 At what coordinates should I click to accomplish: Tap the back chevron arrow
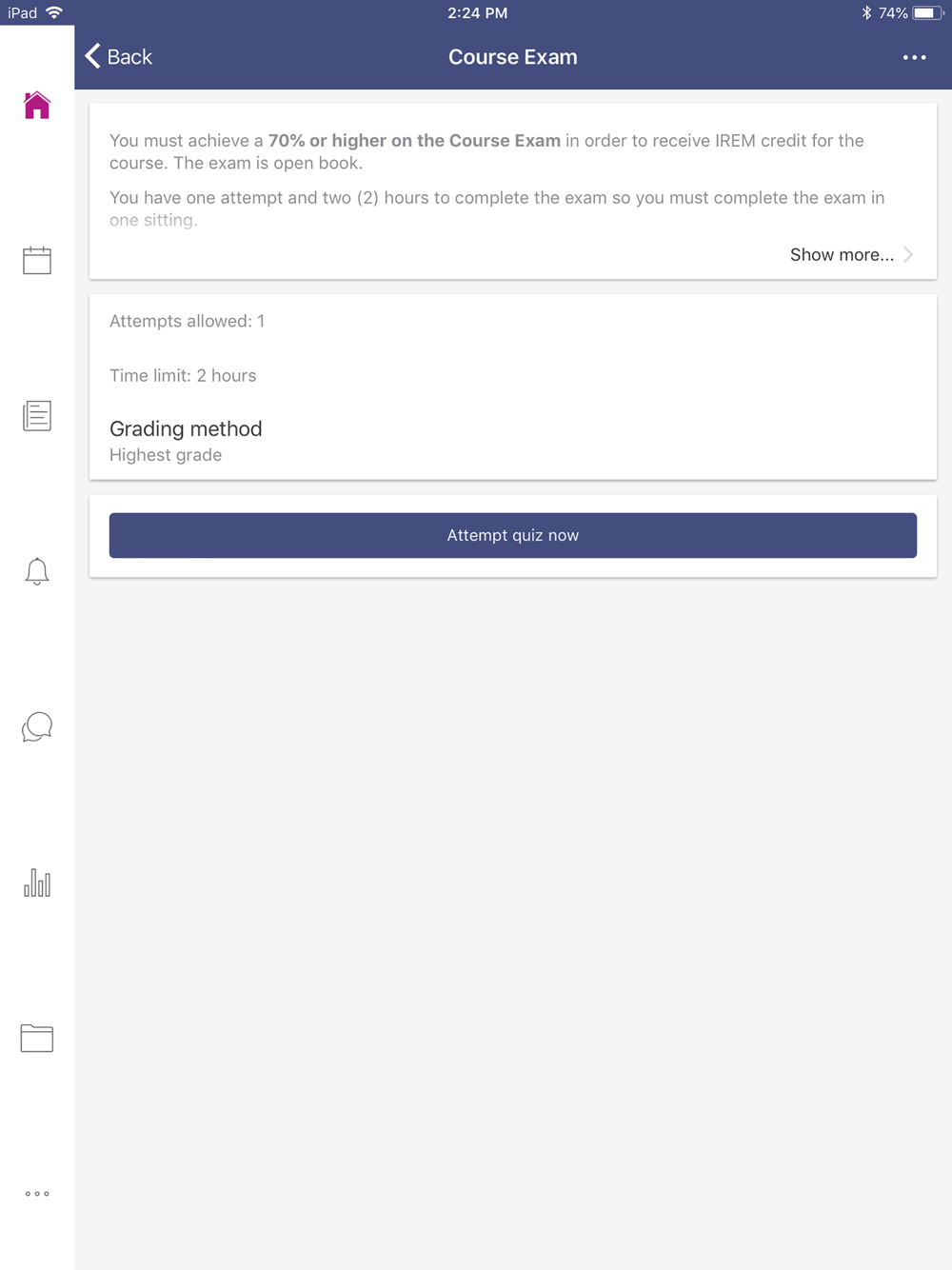[x=92, y=57]
